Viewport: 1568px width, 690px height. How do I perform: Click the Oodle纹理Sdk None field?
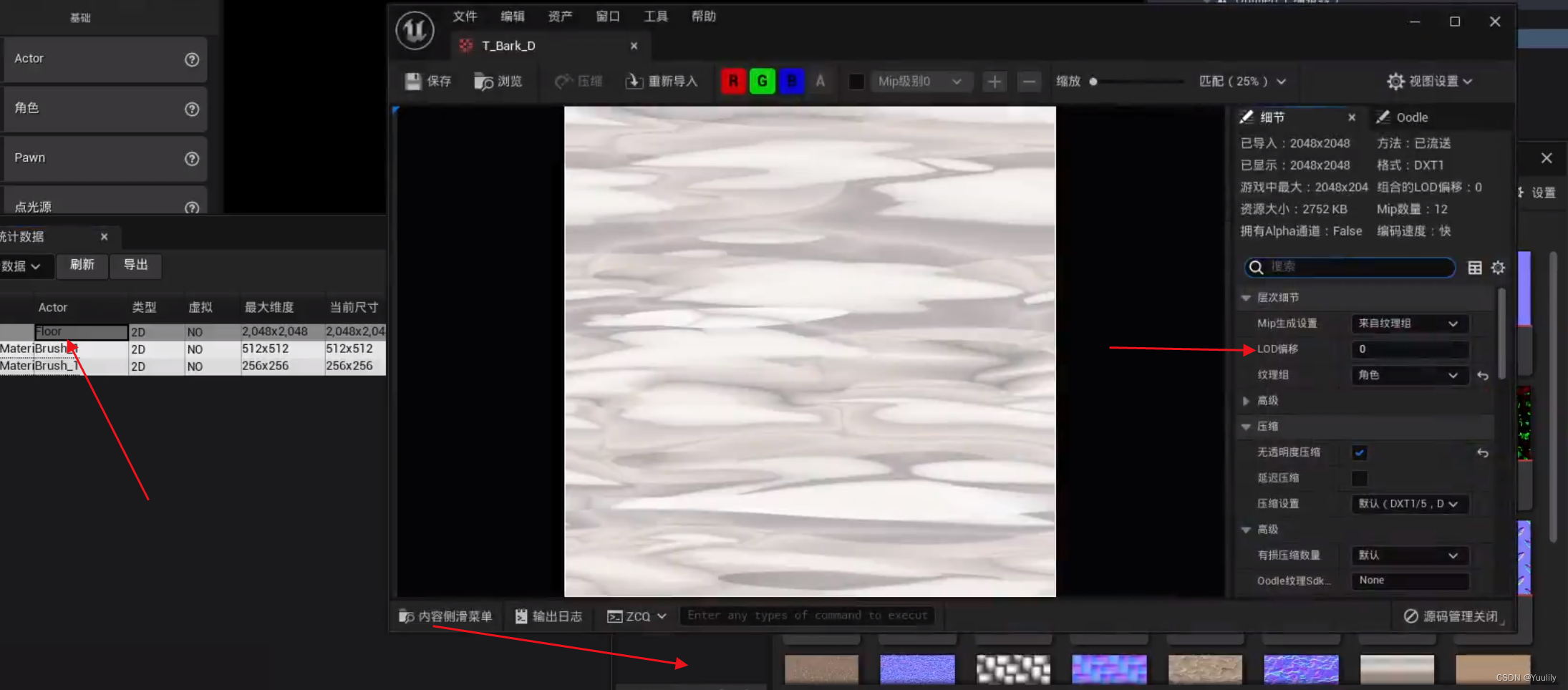point(1410,580)
